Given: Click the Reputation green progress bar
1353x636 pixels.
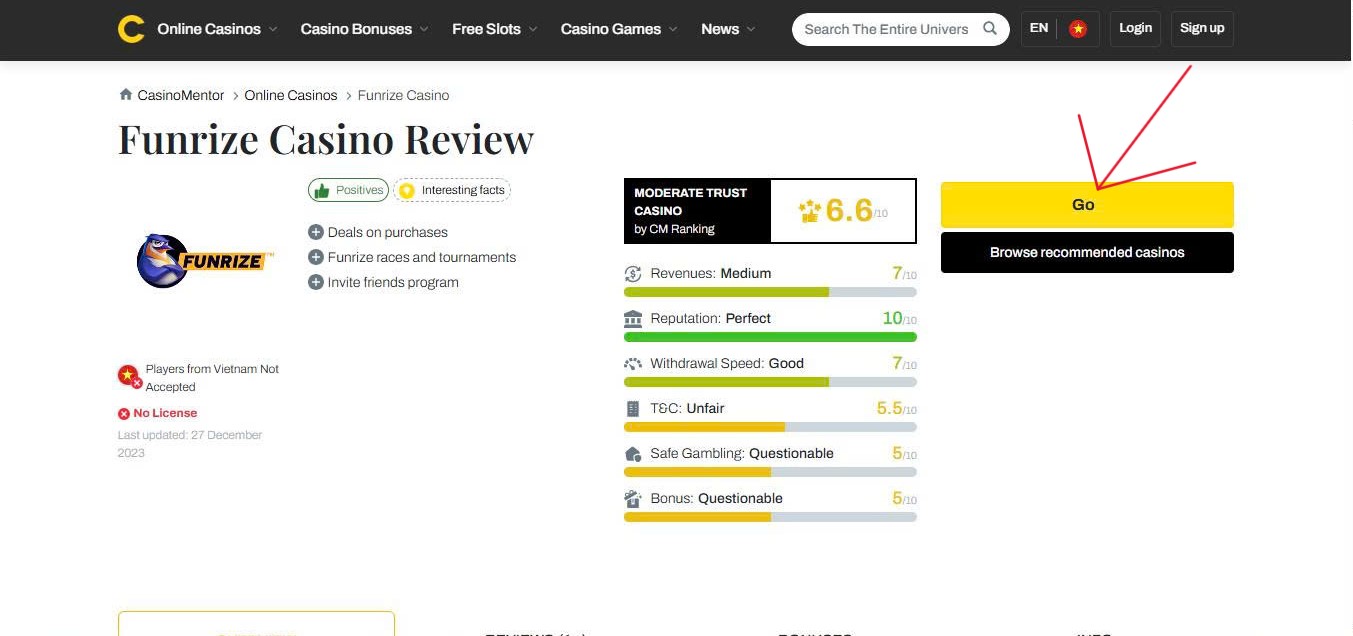Looking at the screenshot, I should click(770, 337).
